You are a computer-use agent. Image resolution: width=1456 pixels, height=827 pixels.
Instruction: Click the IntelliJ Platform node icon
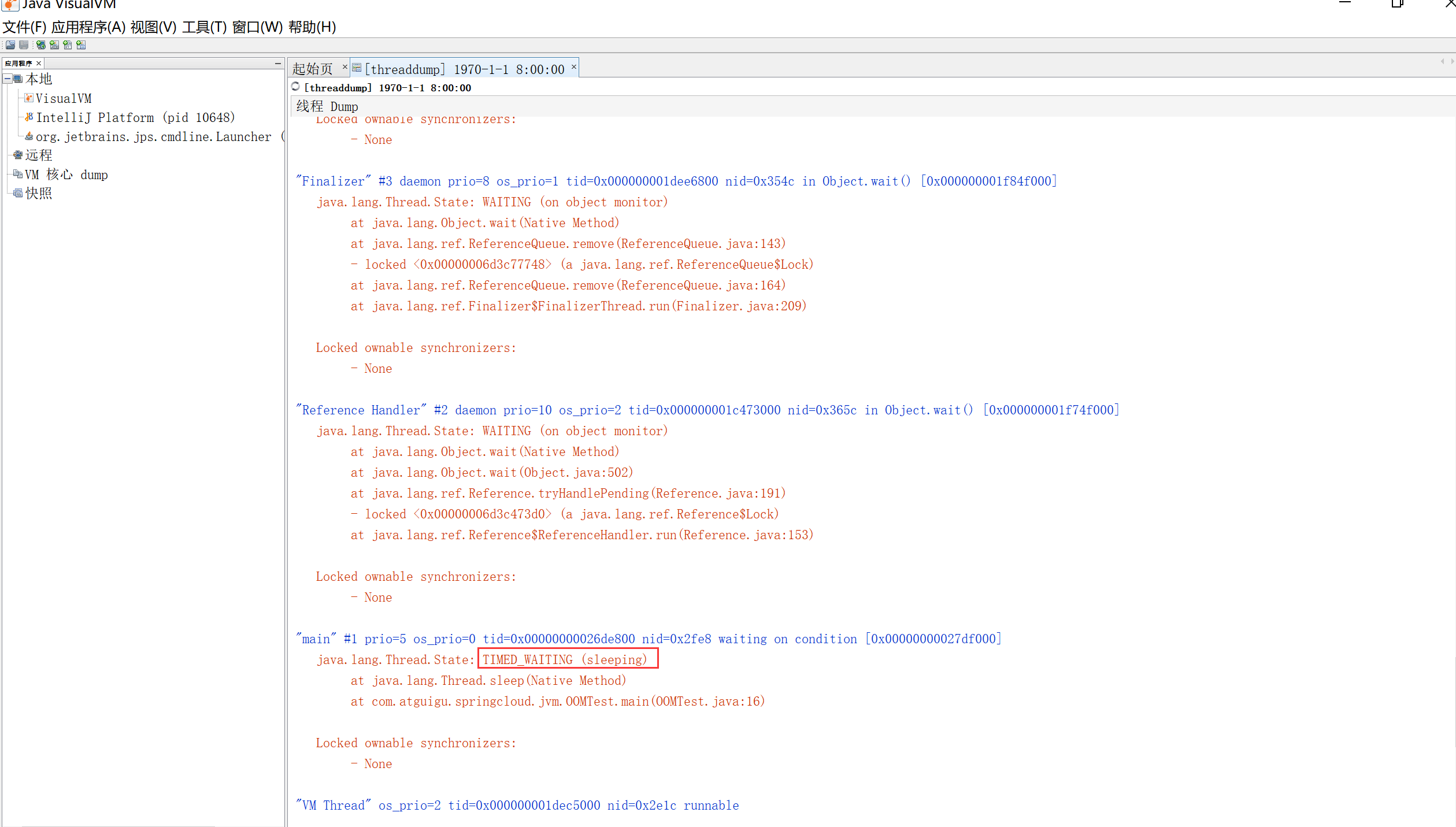pyautogui.click(x=29, y=117)
